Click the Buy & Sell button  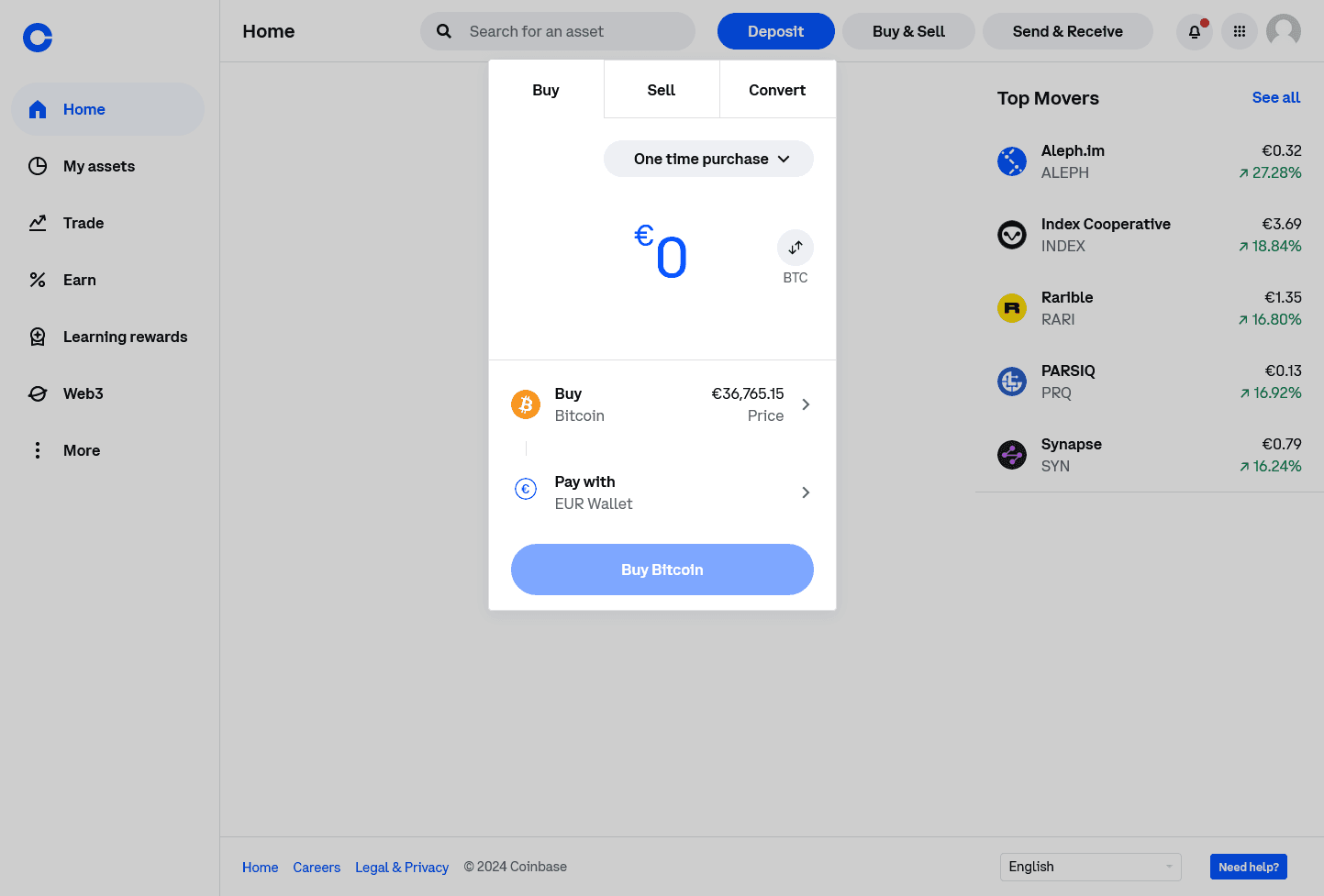coord(908,31)
